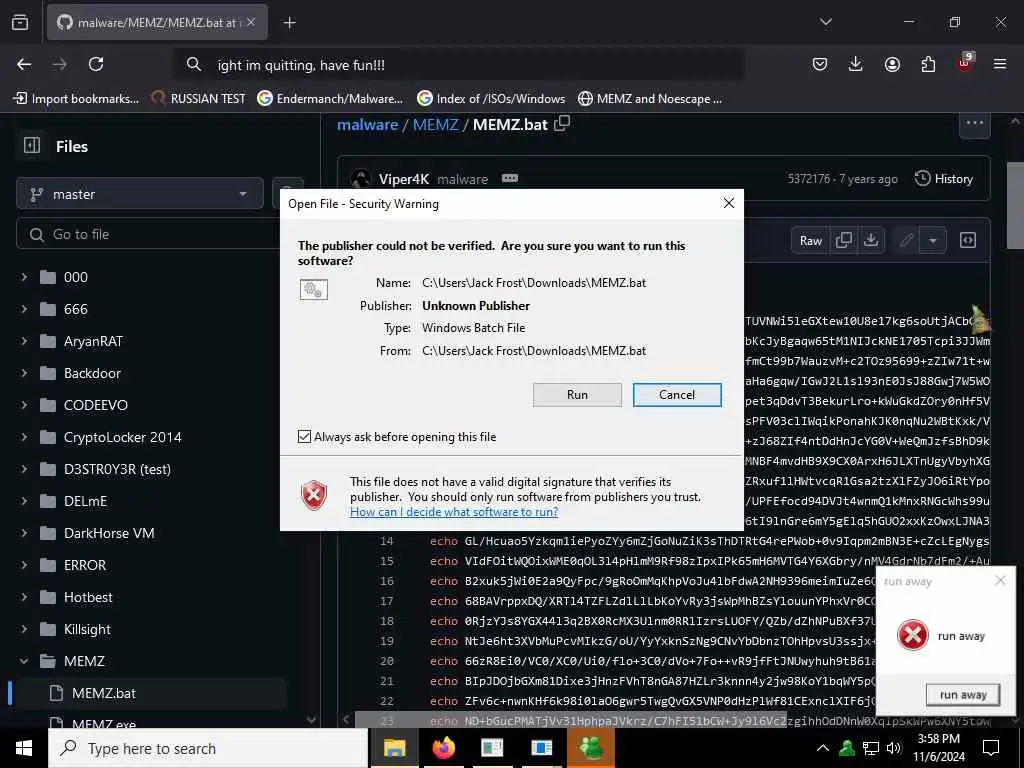The width and height of the screenshot is (1024, 768).
Task: Open the Firefox hamburger menu
Action: 1000,64
